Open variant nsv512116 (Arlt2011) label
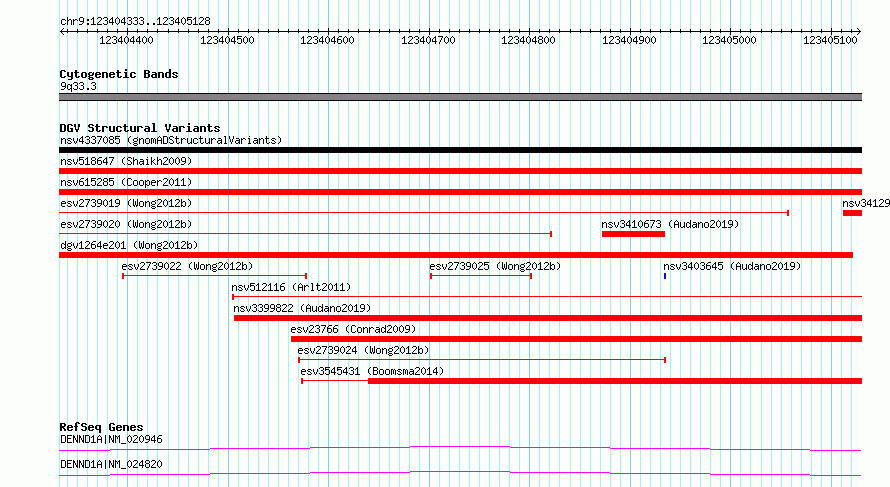 coord(291,287)
